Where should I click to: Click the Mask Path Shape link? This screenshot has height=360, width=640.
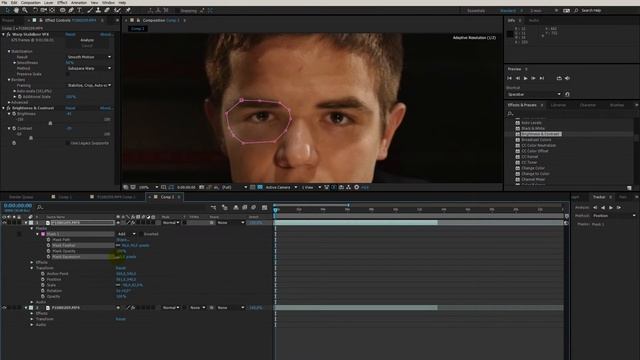point(122,240)
